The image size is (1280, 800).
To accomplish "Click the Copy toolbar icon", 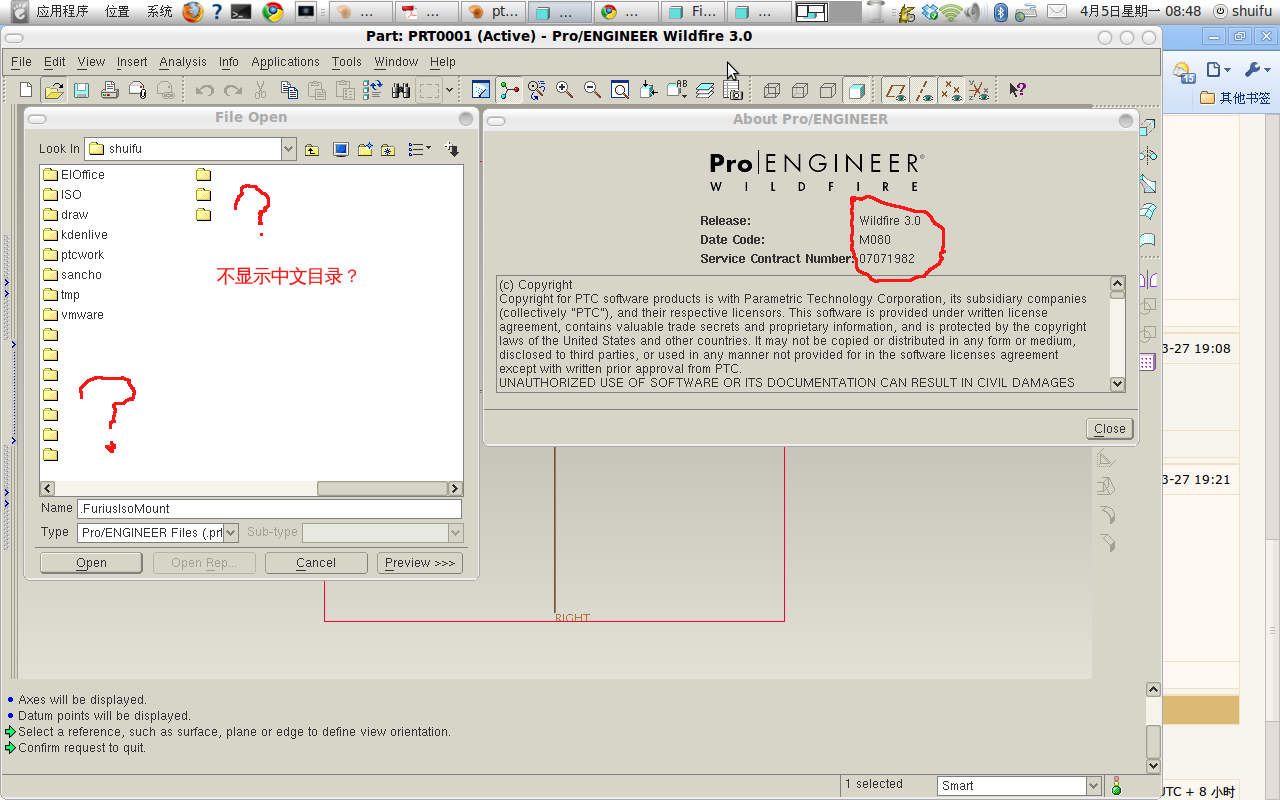I will tap(290, 90).
